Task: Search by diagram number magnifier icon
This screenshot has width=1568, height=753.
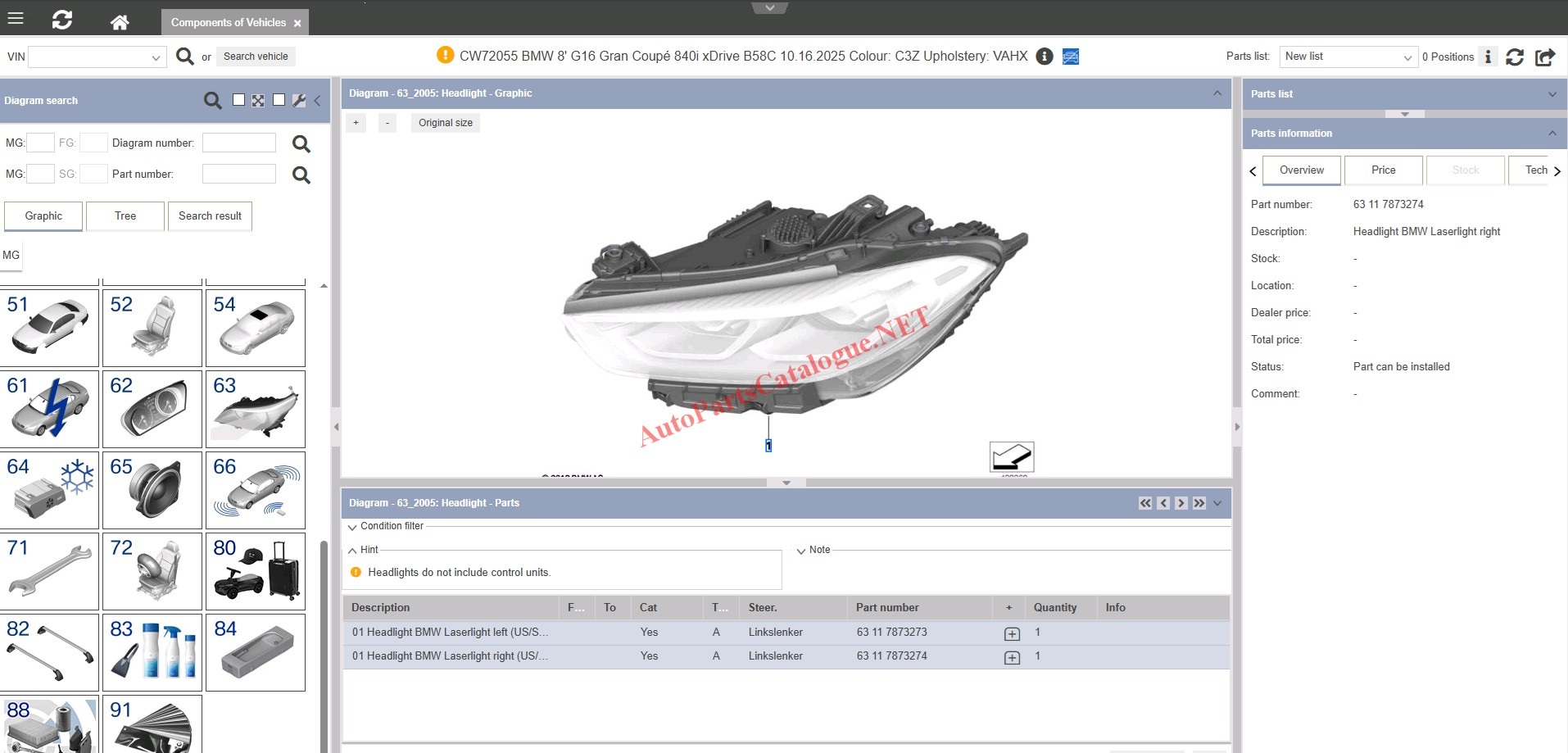Action: coord(301,144)
